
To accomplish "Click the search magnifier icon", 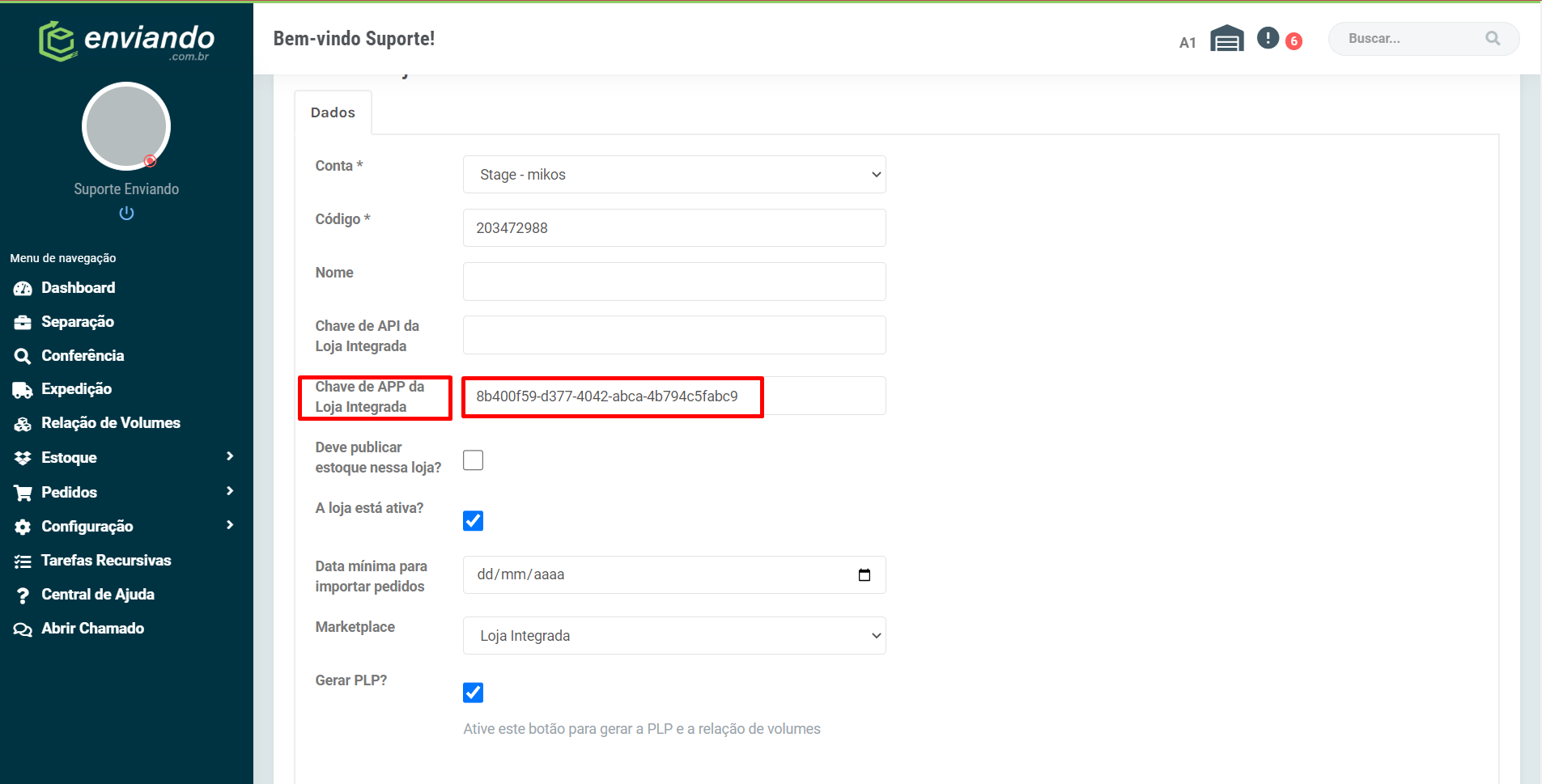I will coord(1493,38).
